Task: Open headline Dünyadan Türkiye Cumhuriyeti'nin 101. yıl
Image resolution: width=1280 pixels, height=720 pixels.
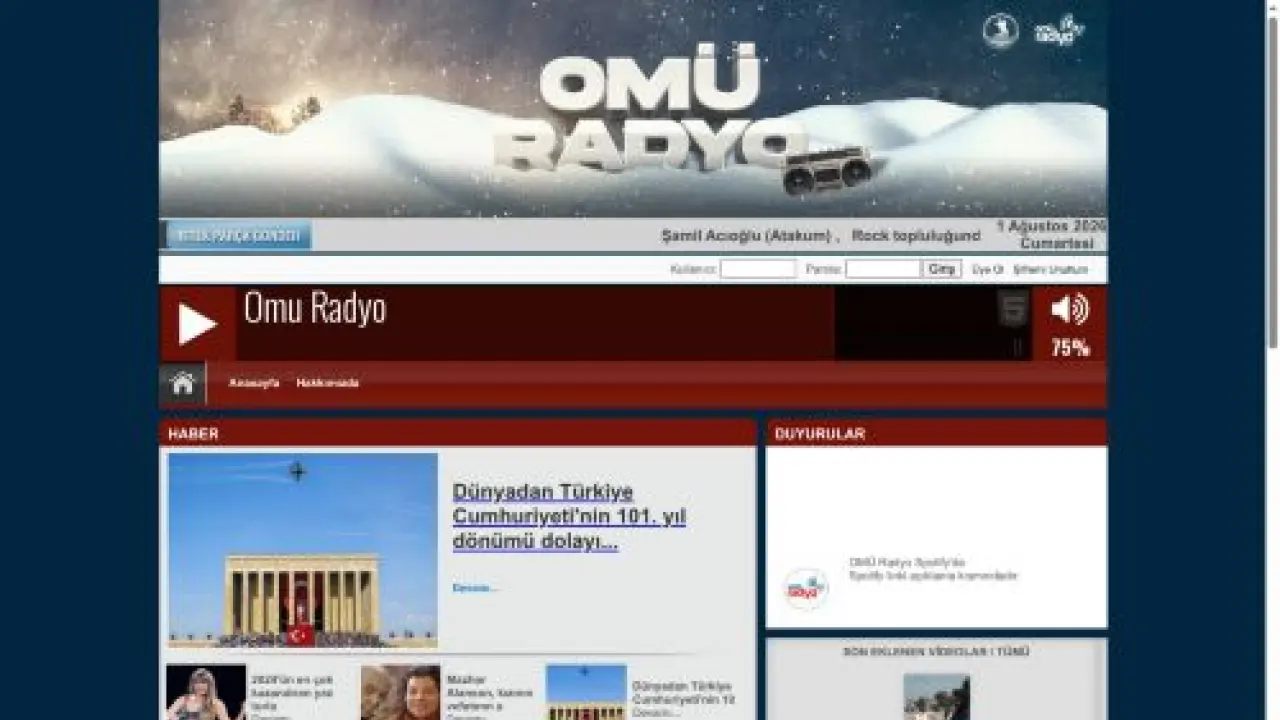Action: tap(569, 517)
